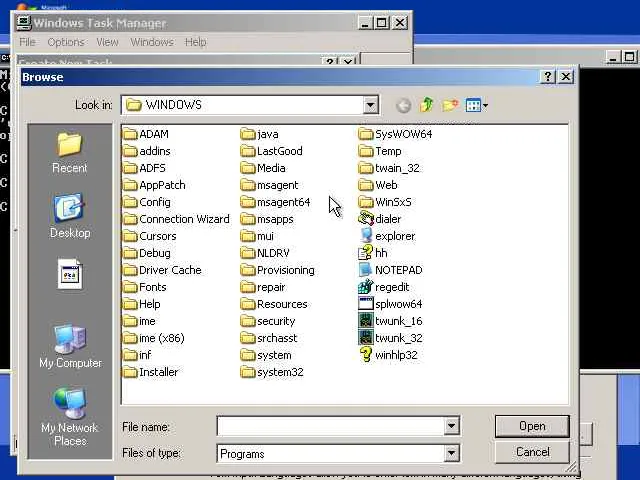640x480 pixels.
Task: Select the Installer folder
Action: 150,372
